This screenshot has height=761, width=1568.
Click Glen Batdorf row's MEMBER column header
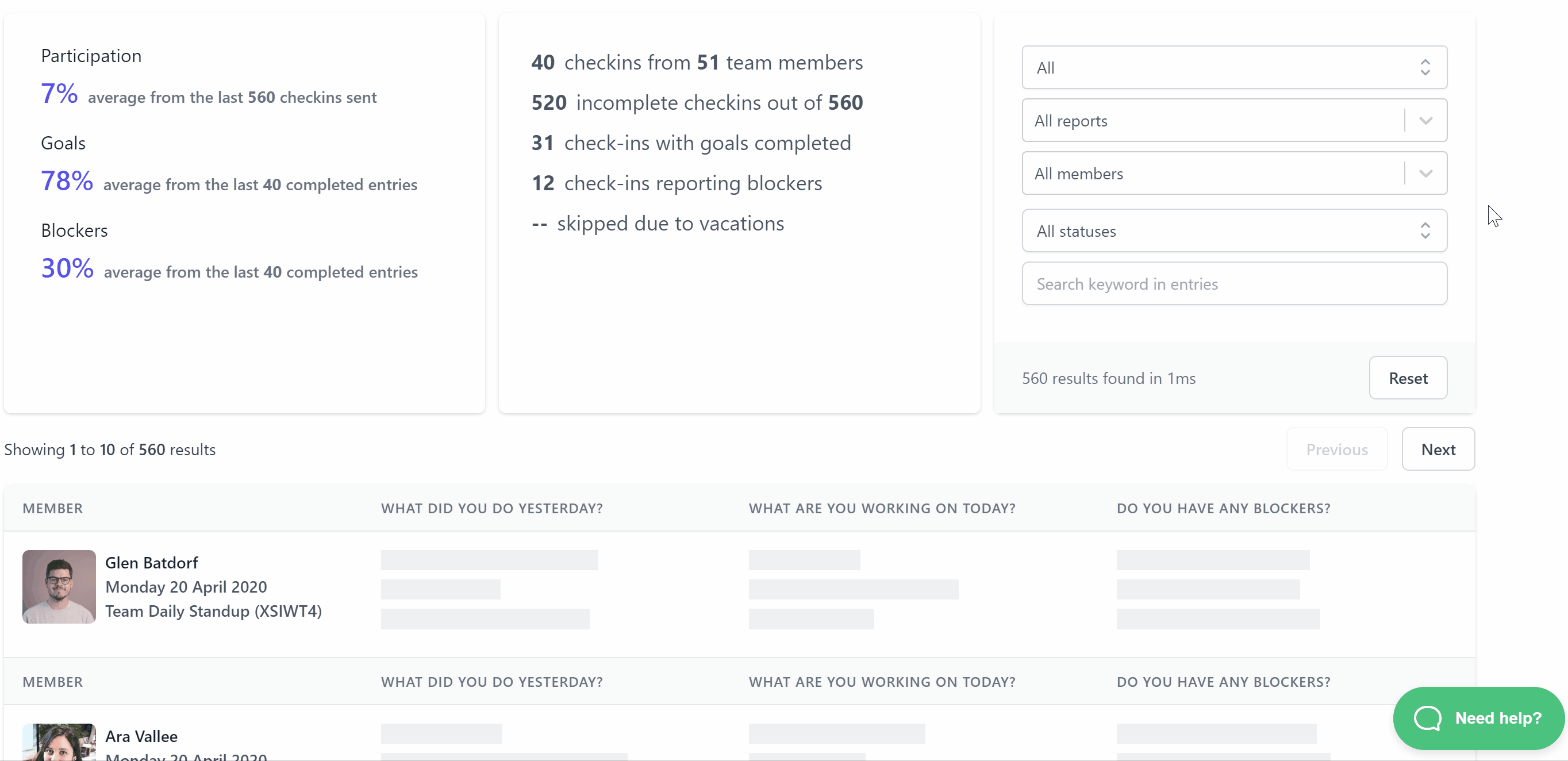click(x=52, y=508)
